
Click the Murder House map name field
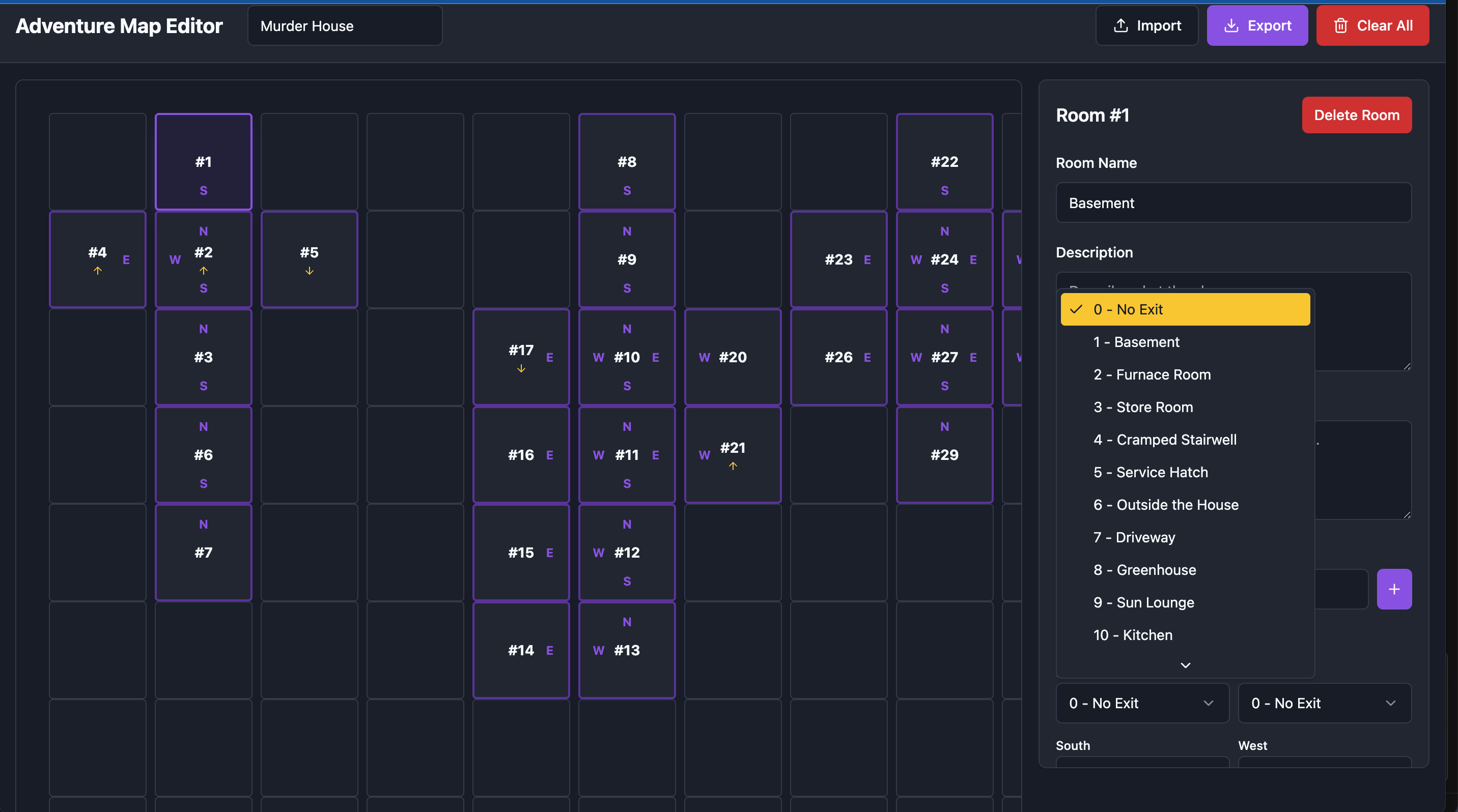(x=344, y=25)
